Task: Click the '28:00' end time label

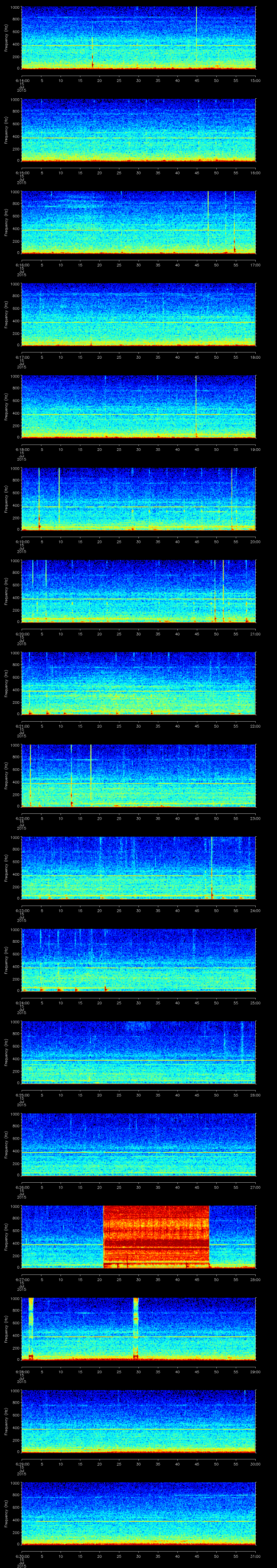Action: point(256,1279)
